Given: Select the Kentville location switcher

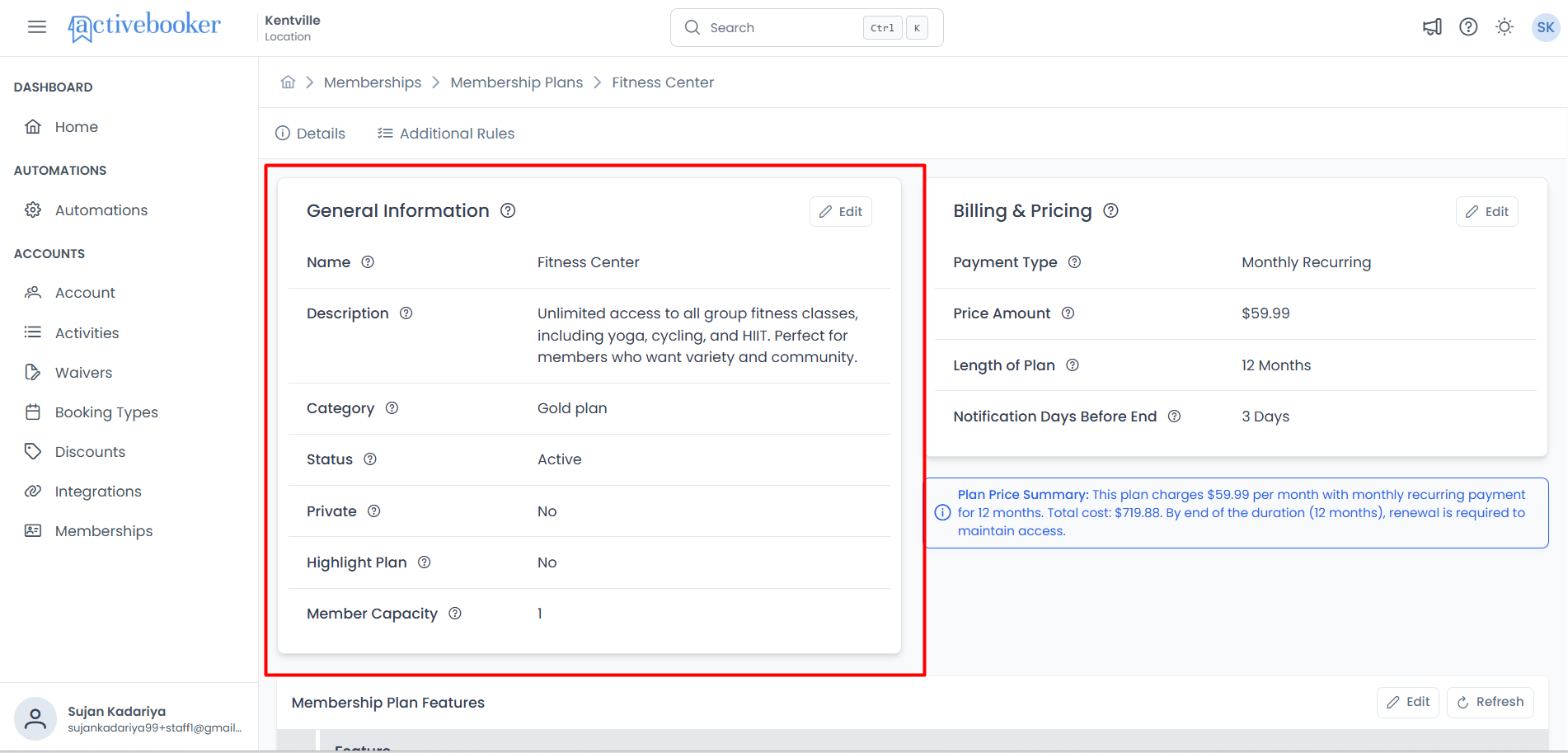Looking at the screenshot, I should tap(293, 27).
